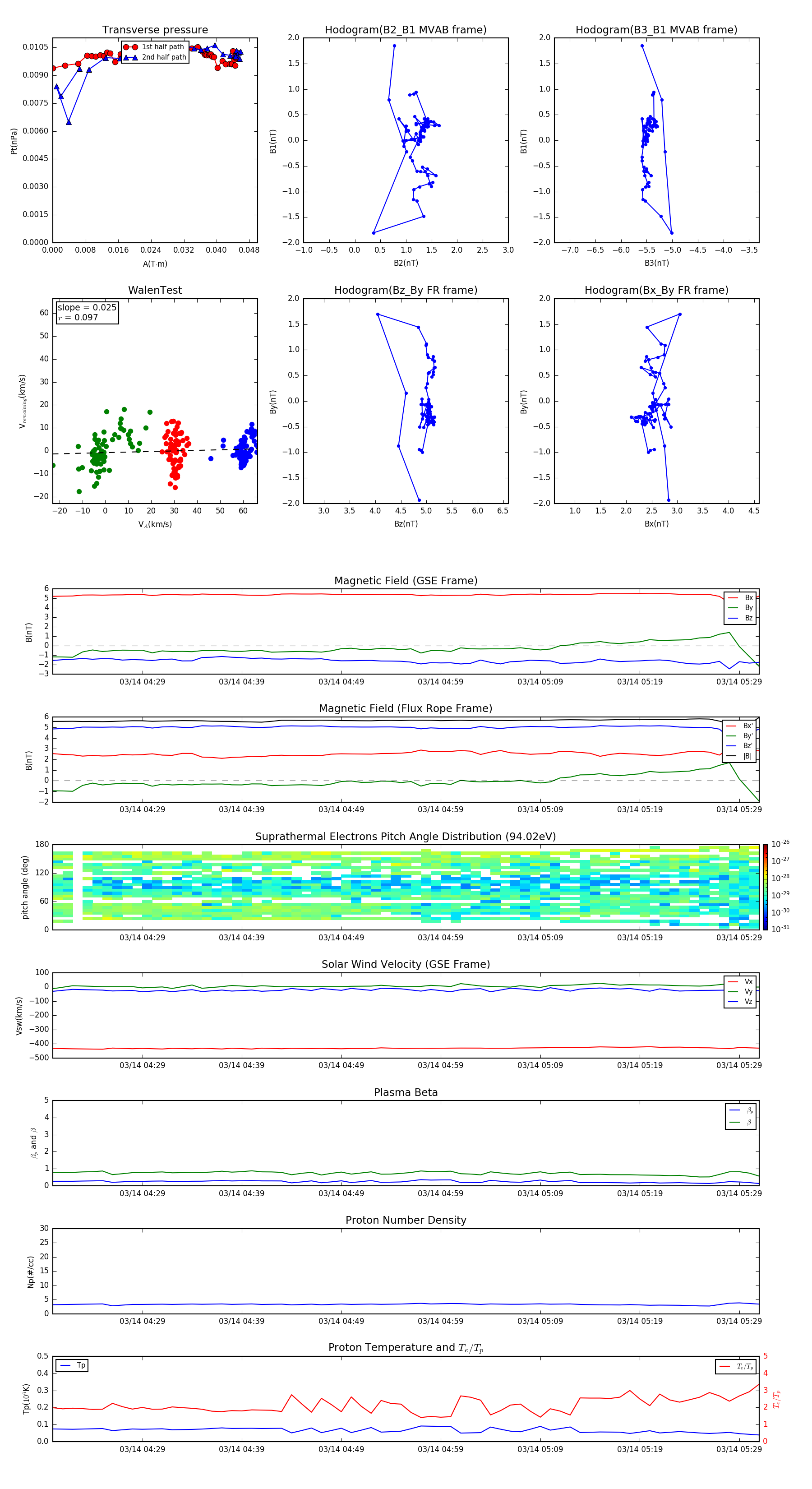Click the "B3(nT)" x-axis label
This screenshot has width=812, height=1489.
click(x=656, y=263)
